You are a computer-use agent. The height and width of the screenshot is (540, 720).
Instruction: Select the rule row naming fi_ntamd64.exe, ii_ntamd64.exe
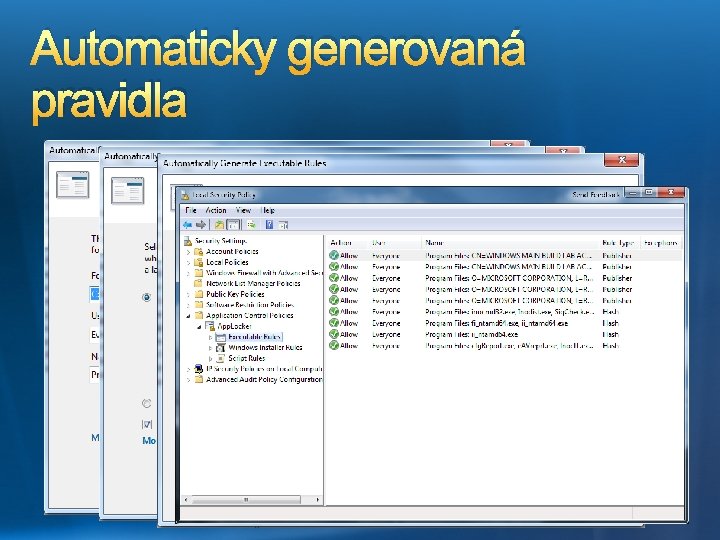(x=504, y=323)
